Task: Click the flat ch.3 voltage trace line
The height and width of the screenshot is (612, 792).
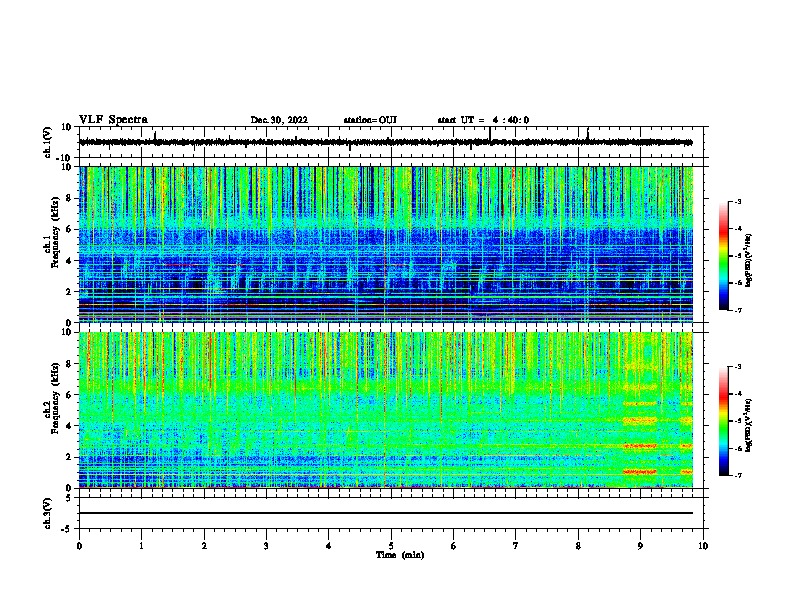Action: [x=386, y=513]
